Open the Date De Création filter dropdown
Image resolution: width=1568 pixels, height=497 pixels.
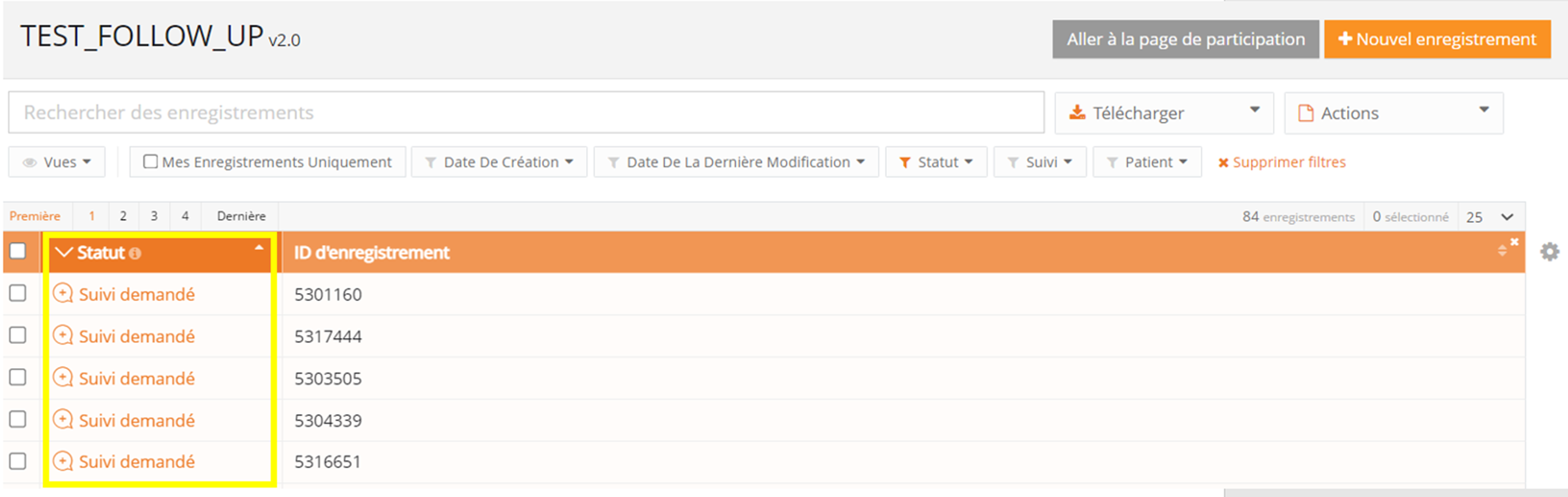(x=499, y=162)
